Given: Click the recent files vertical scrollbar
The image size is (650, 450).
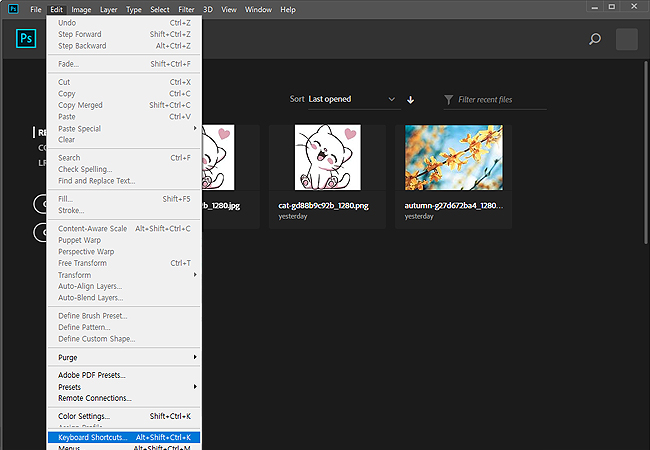Looking at the screenshot, I should tap(646, 152).
